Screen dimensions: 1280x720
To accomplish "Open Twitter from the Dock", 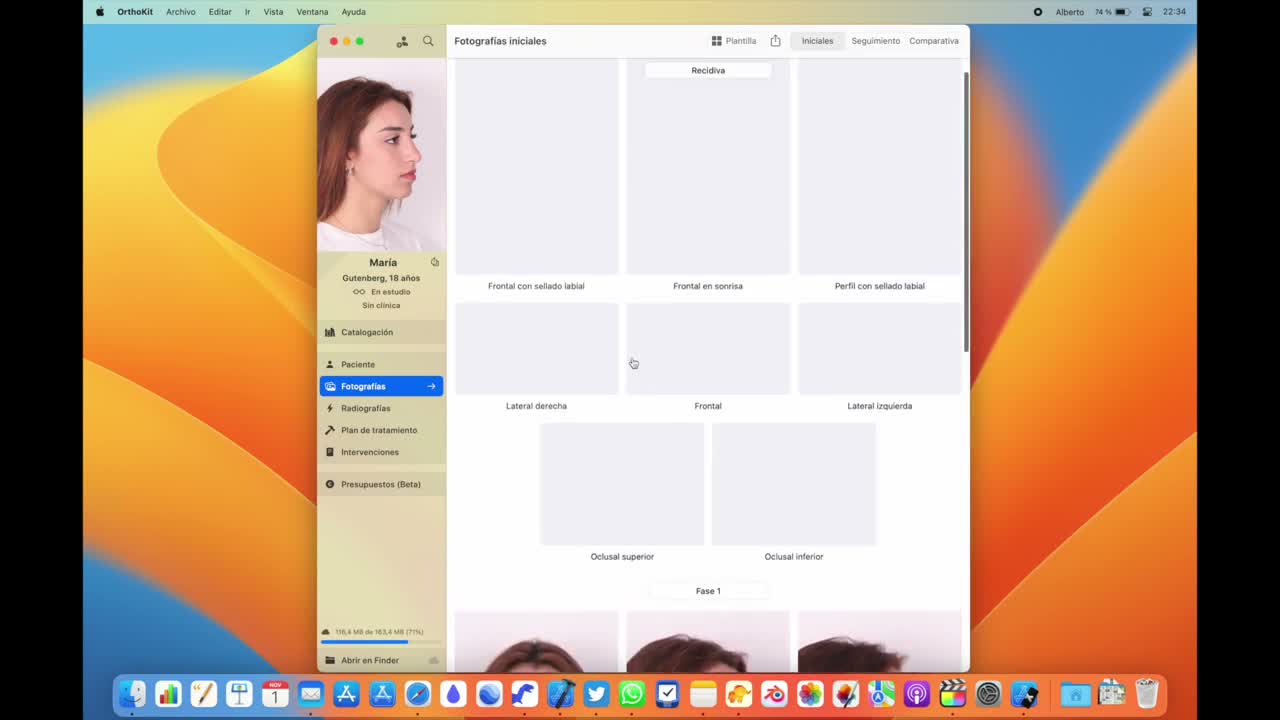I will click(596, 693).
